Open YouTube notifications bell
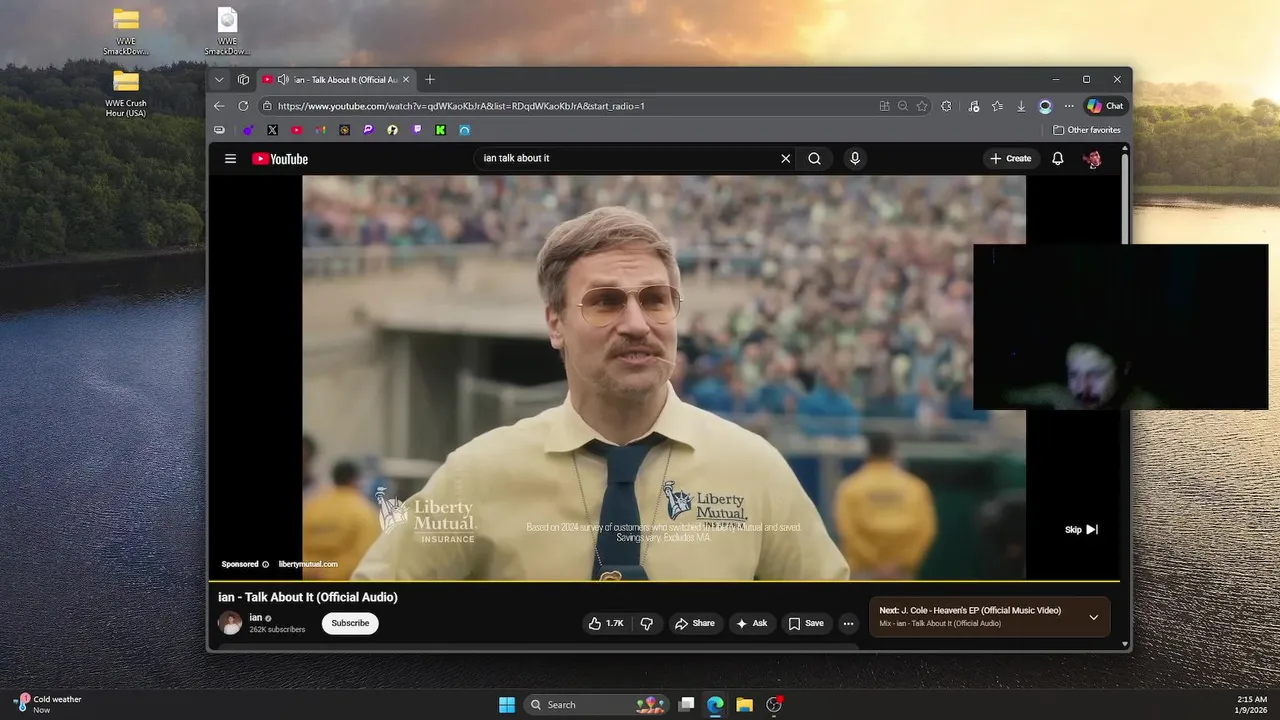The height and width of the screenshot is (720, 1280). pyautogui.click(x=1057, y=158)
